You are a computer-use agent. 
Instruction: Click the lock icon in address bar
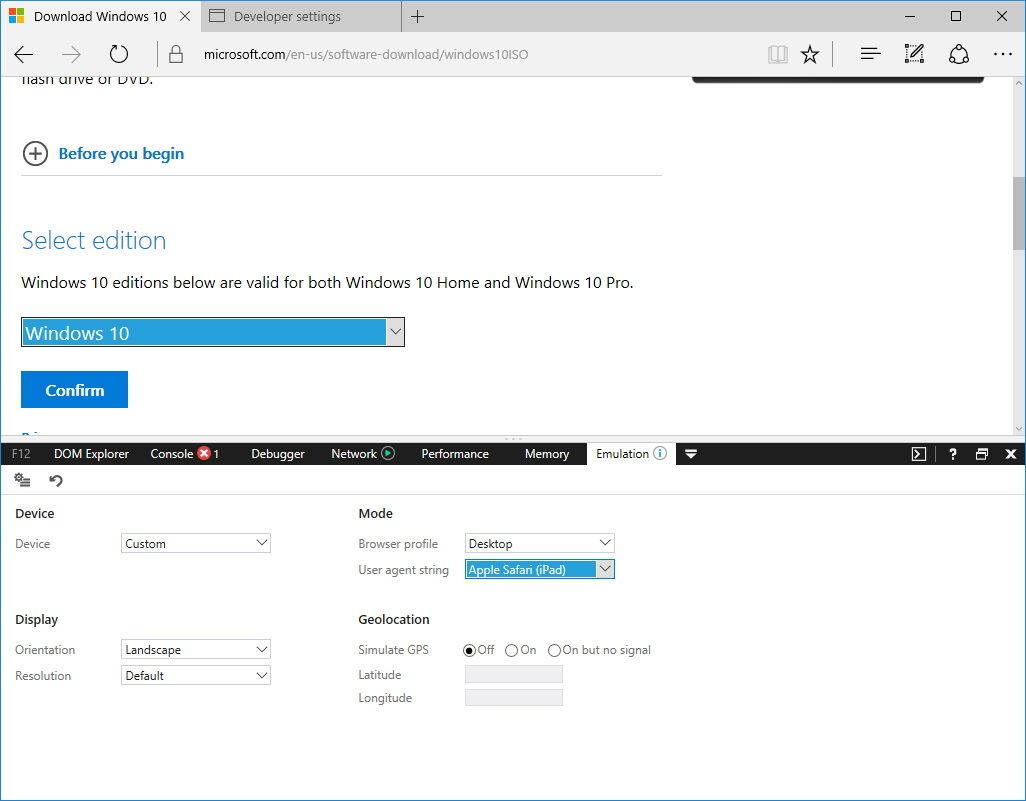coord(175,54)
